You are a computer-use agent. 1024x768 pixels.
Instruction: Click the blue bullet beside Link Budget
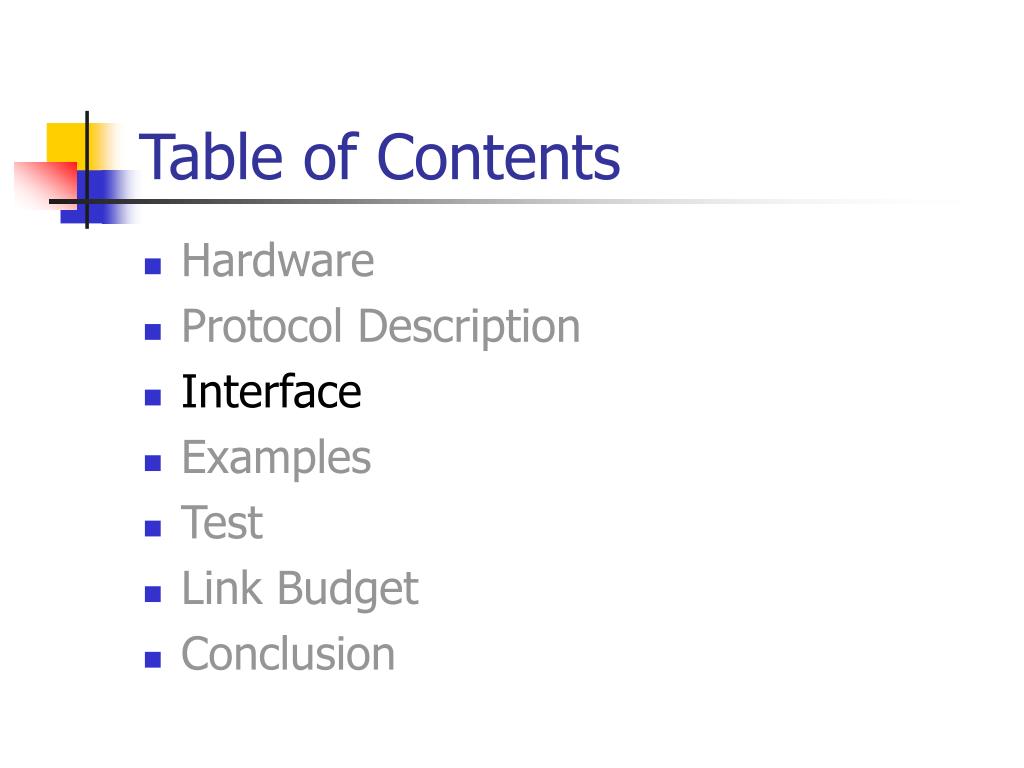153,594
